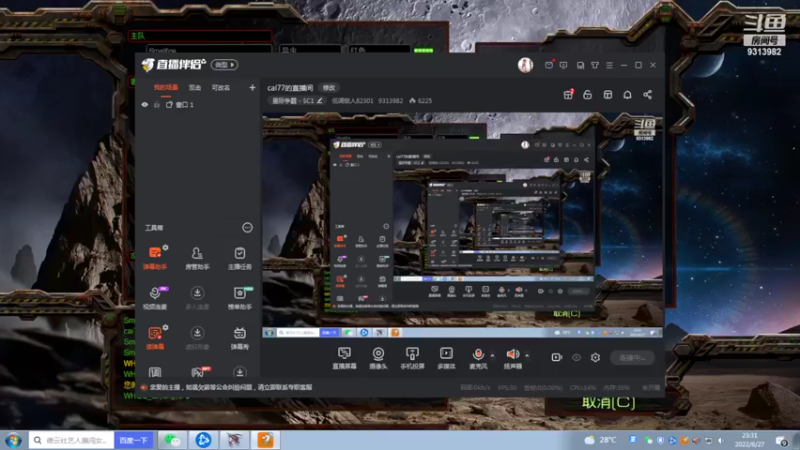
Task: Open the 虚拟形象 virtual avatar tool
Action: [197, 338]
